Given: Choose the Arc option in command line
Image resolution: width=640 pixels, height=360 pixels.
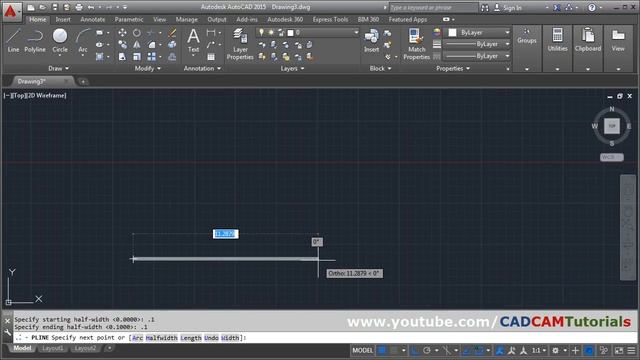Looking at the screenshot, I should click(x=138, y=338).
